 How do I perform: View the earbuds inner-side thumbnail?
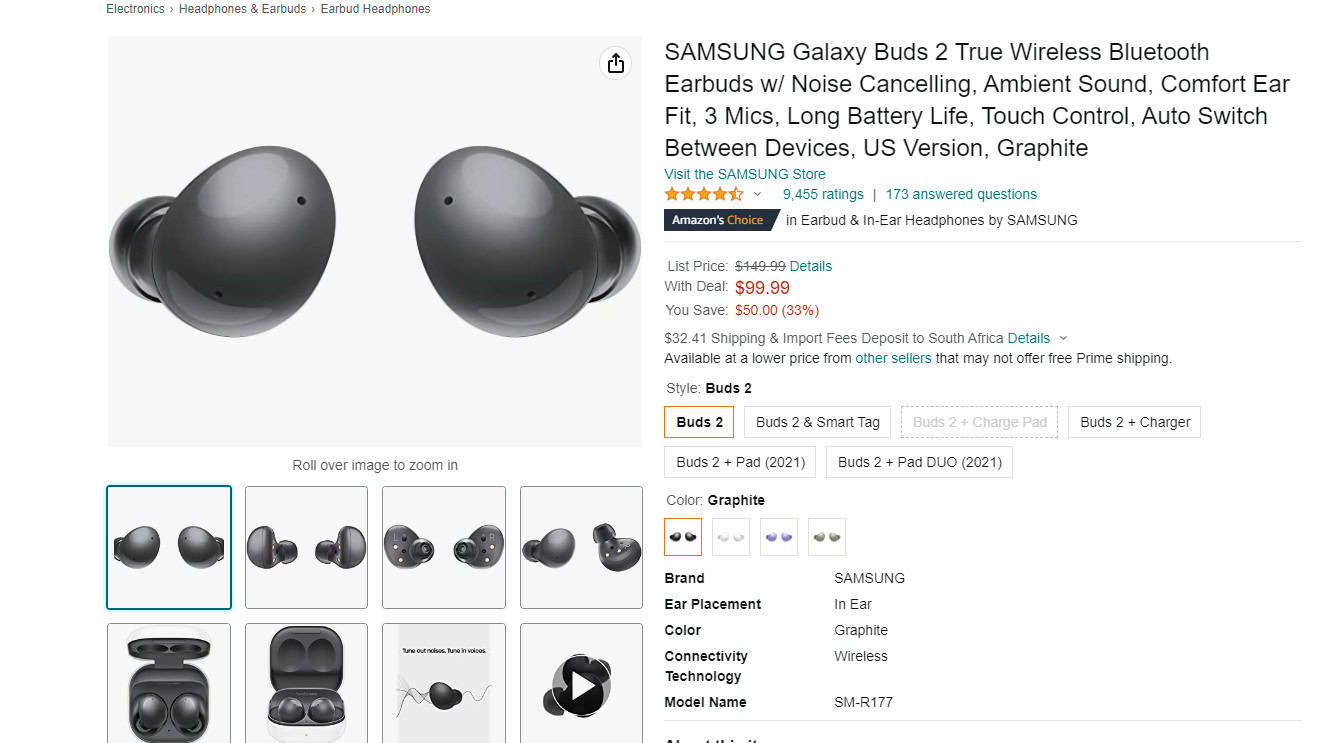click(444, 547)
